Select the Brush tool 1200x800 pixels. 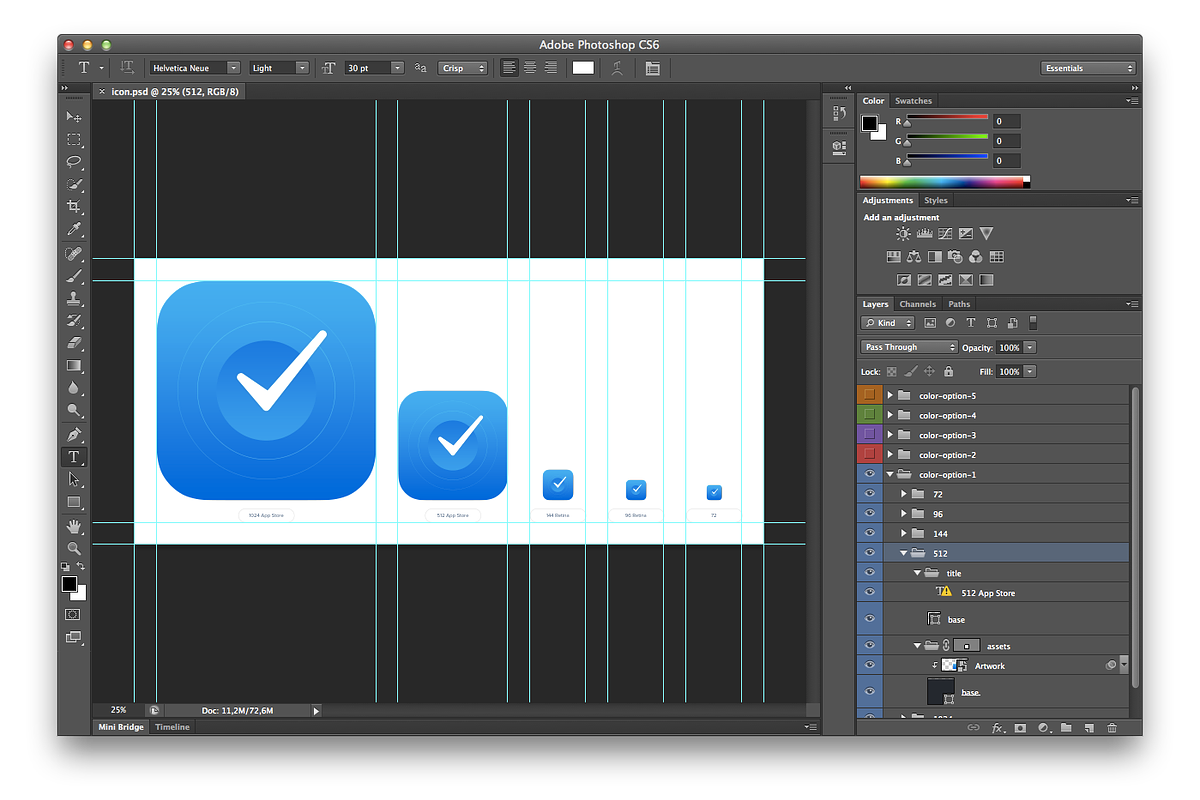coord(74,277)
